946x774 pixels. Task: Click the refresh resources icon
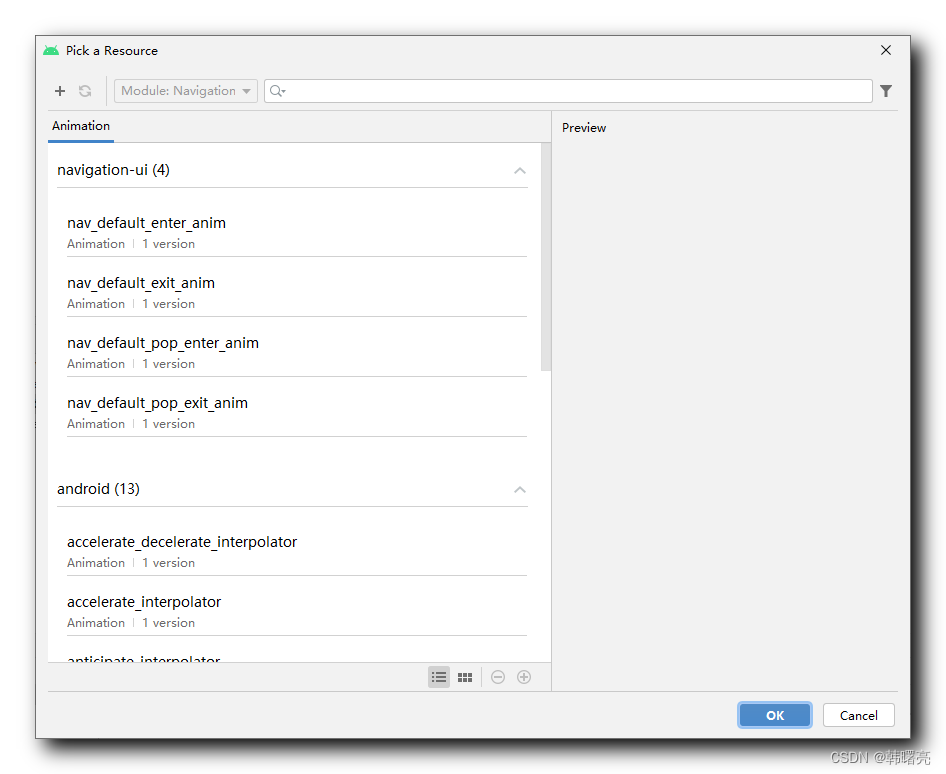point(85,91)
